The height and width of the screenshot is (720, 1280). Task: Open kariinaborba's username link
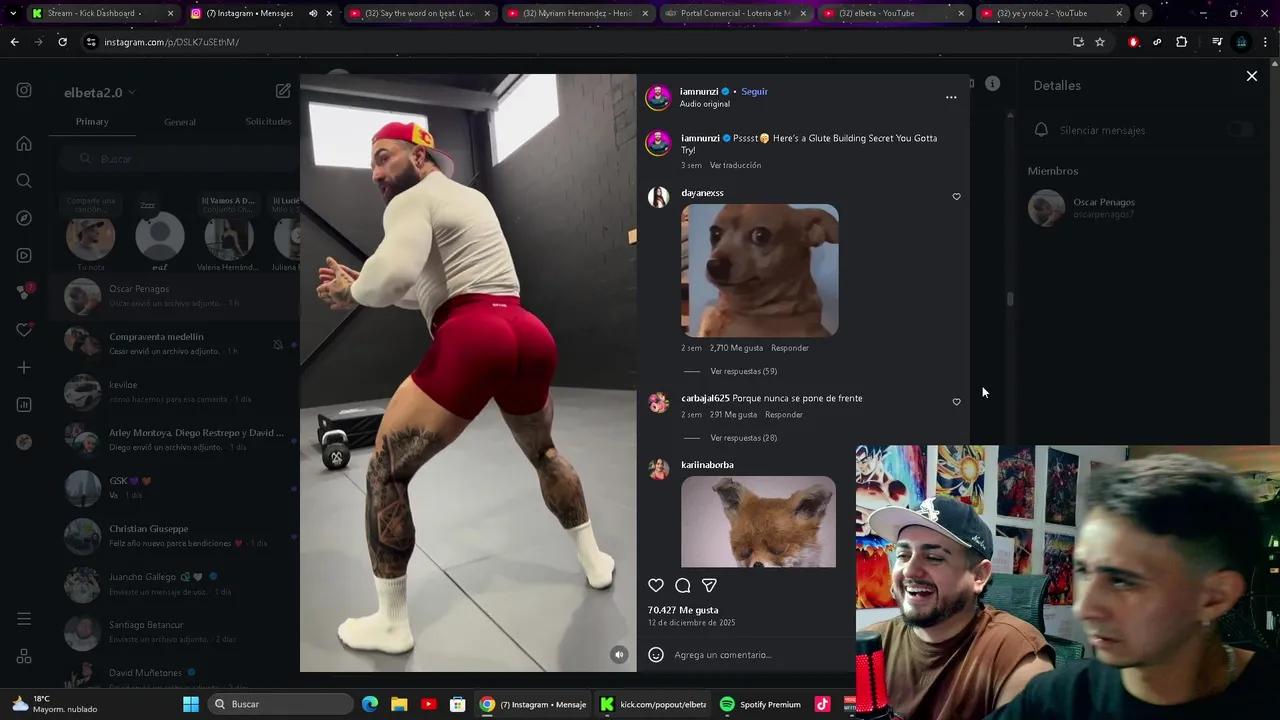(707, 465)
